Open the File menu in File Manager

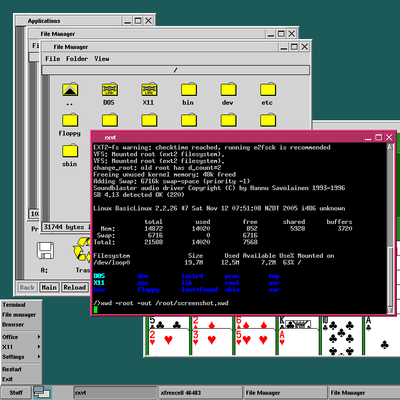click(53, 59)
